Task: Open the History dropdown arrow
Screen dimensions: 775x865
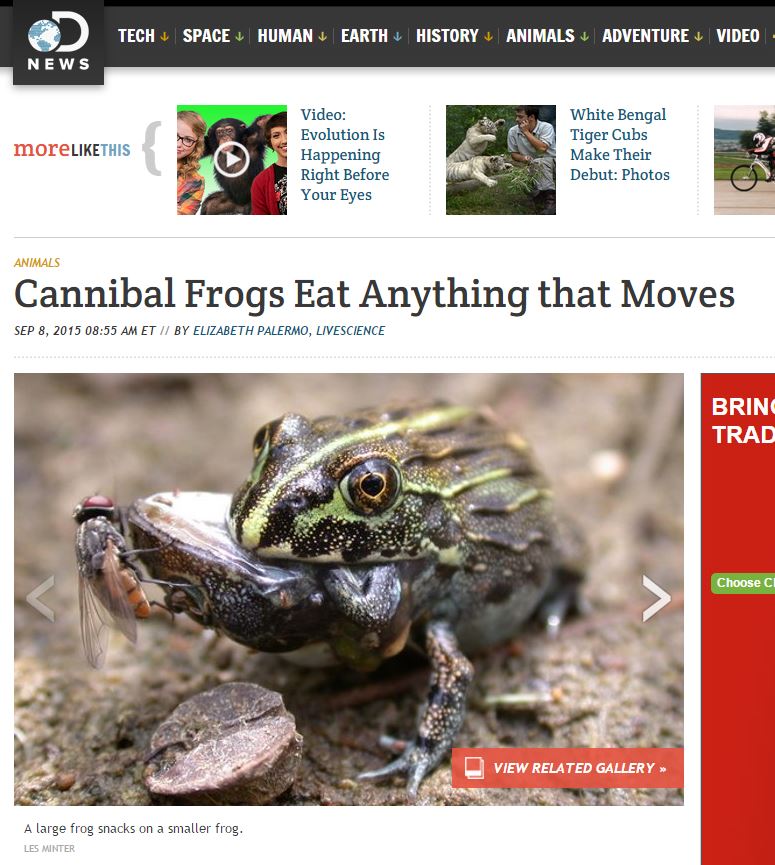Action: [488, 36]
